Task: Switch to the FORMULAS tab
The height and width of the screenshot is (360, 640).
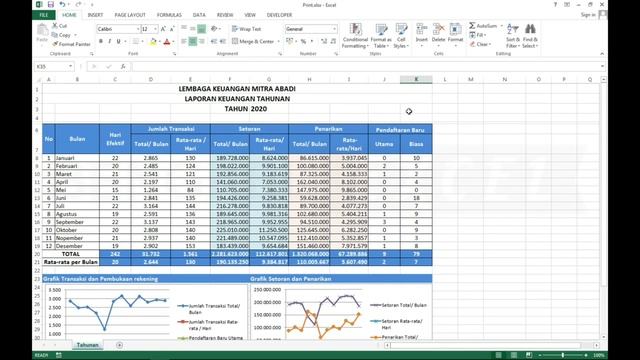Action: pyautogui.click(x=169, y=15)
